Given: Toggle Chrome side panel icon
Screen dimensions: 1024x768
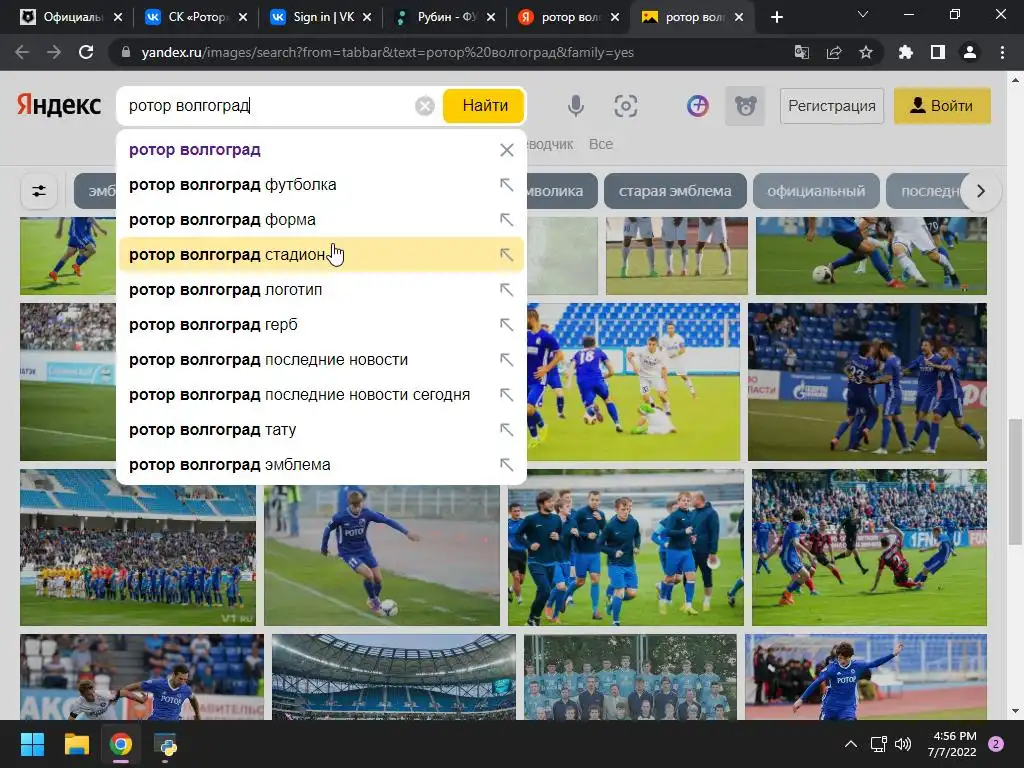Looking at the screenshot, I should point(938,52).
